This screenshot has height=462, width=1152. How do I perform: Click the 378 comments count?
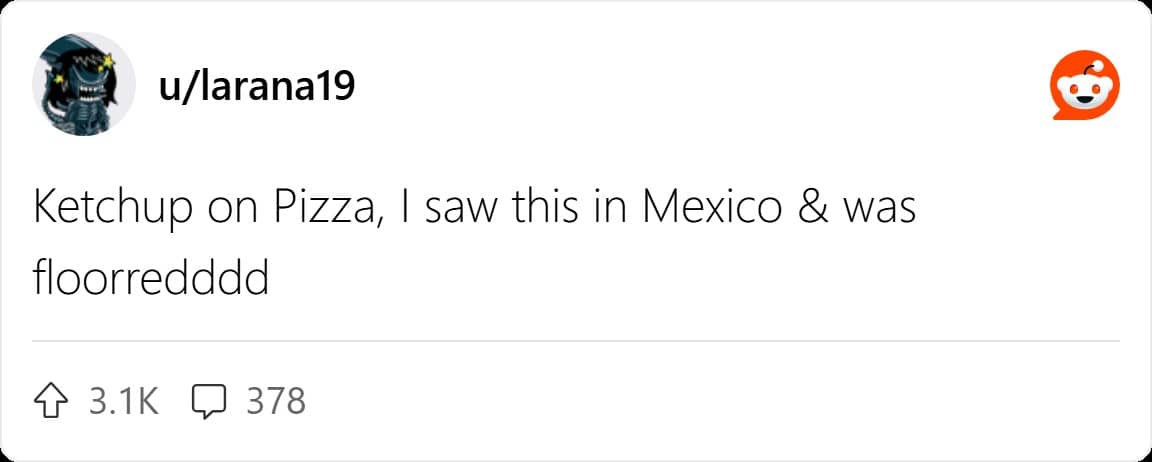click(275, 401)
